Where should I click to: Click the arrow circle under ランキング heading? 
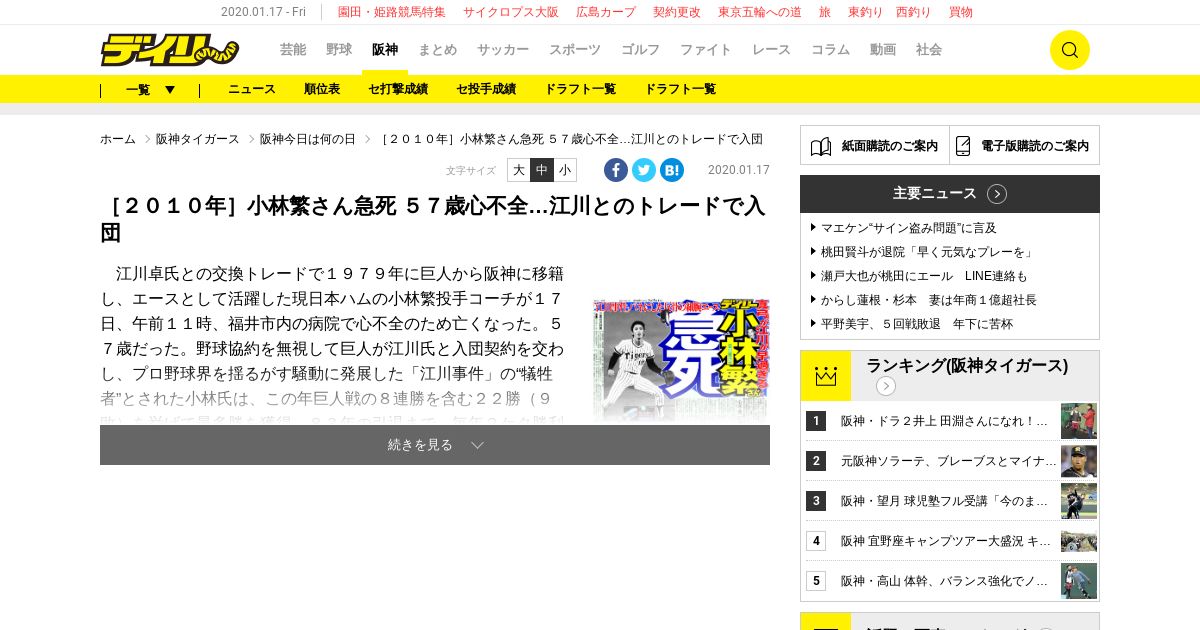[x=886, y=386]
